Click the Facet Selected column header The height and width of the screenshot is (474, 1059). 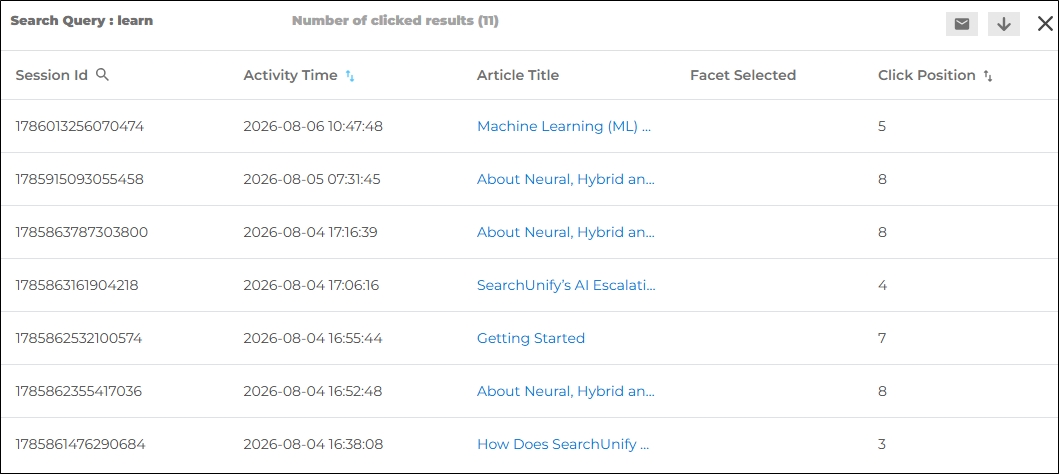click(x=743, y=76)
